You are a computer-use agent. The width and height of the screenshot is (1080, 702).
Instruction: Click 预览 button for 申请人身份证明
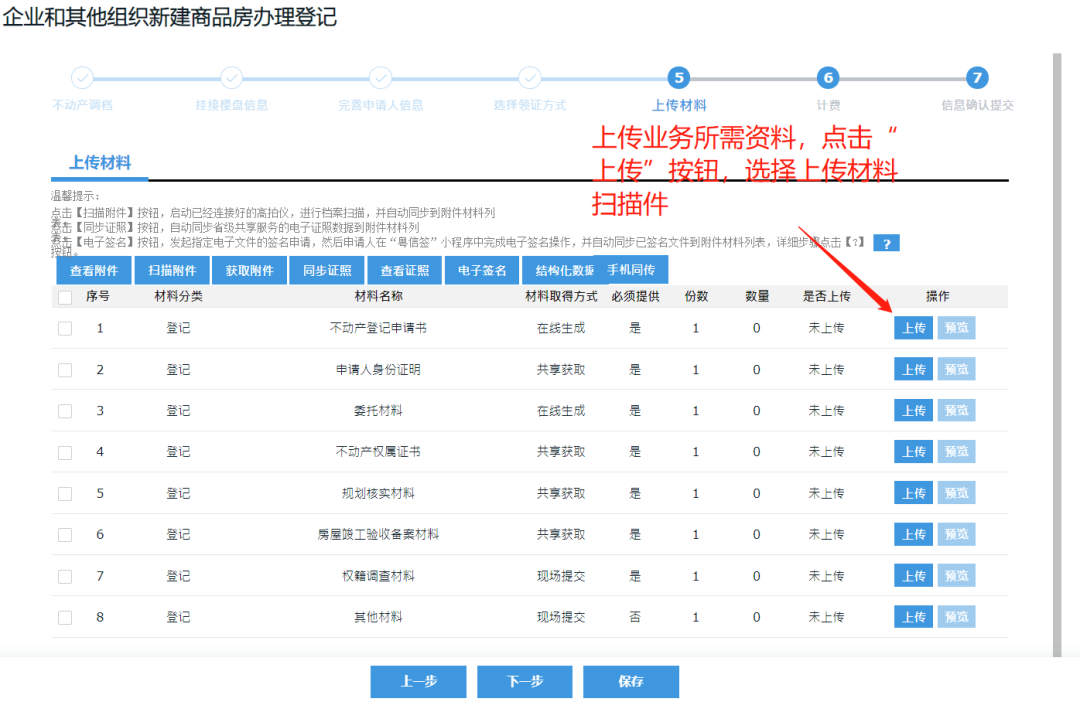pos(956,368)
